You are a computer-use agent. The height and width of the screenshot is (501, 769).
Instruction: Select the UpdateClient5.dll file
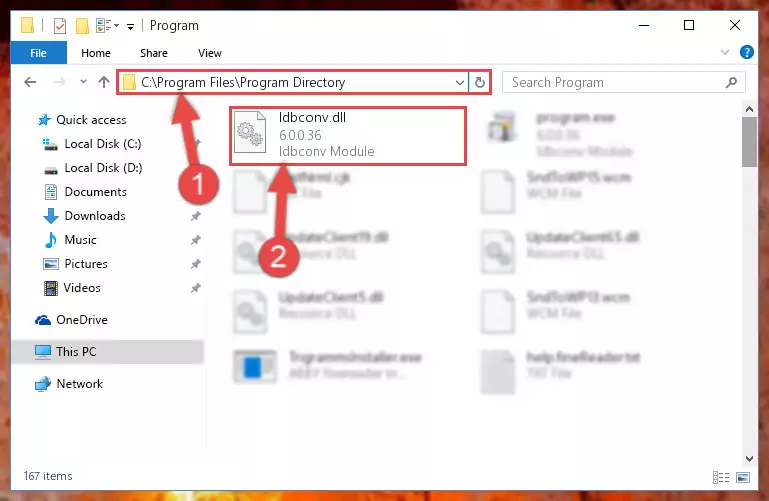point(308,311)
